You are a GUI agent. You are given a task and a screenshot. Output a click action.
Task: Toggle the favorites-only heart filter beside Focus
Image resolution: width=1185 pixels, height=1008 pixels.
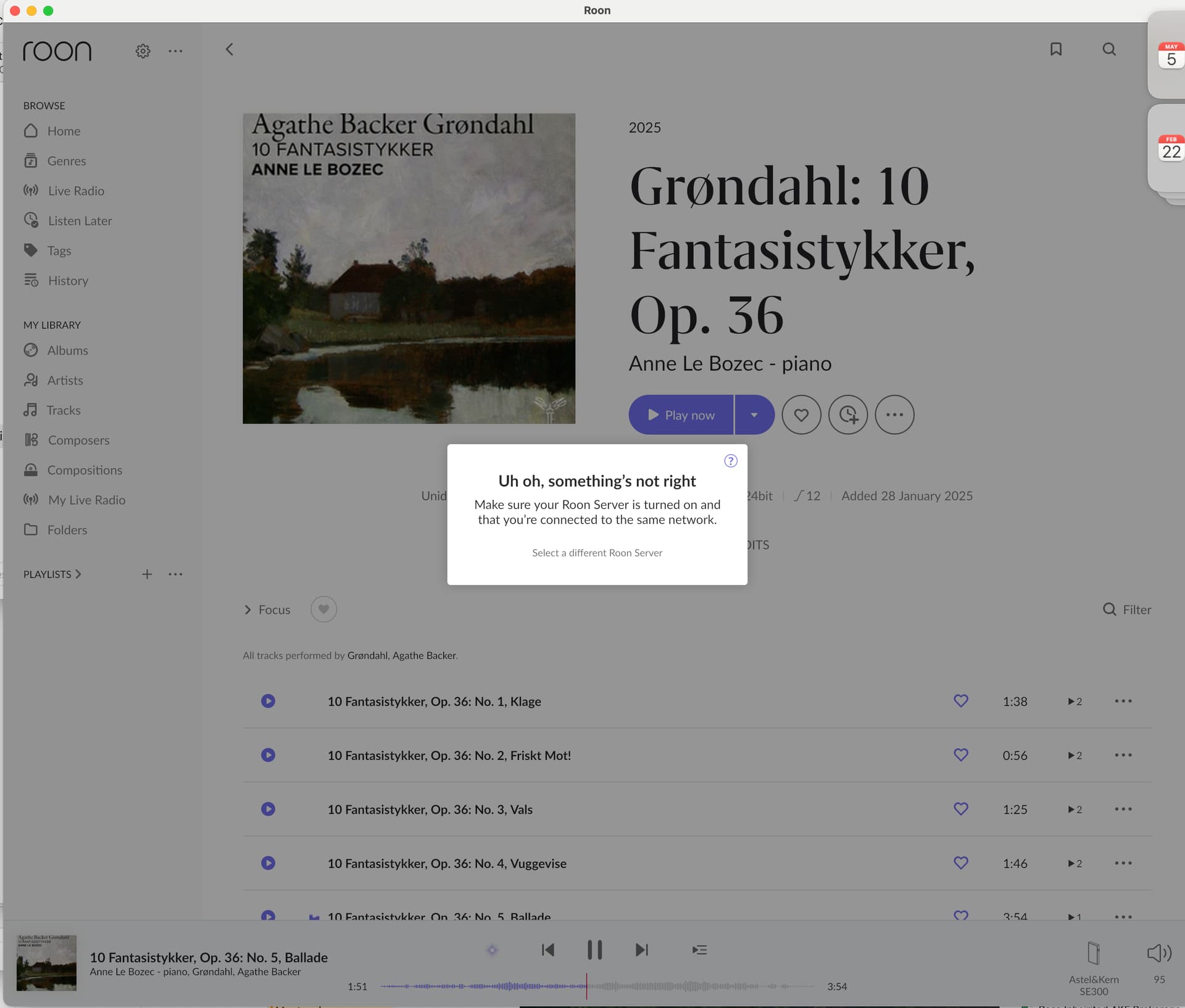click(323, 609)
